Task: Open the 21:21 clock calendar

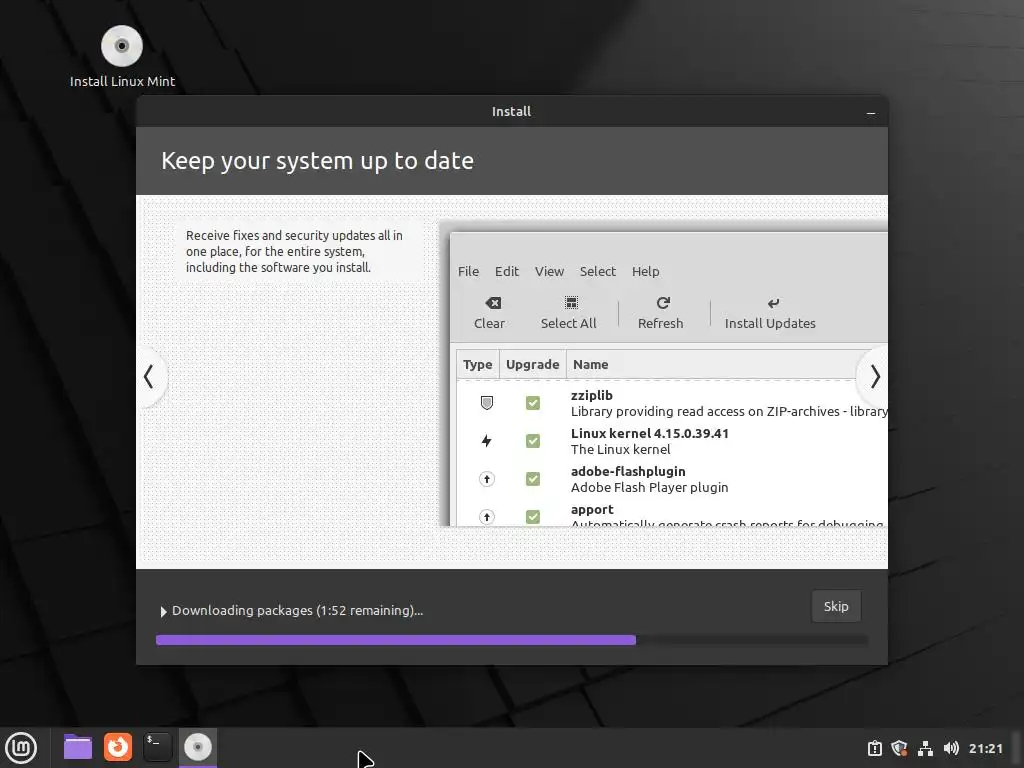Action: [985, 748]
